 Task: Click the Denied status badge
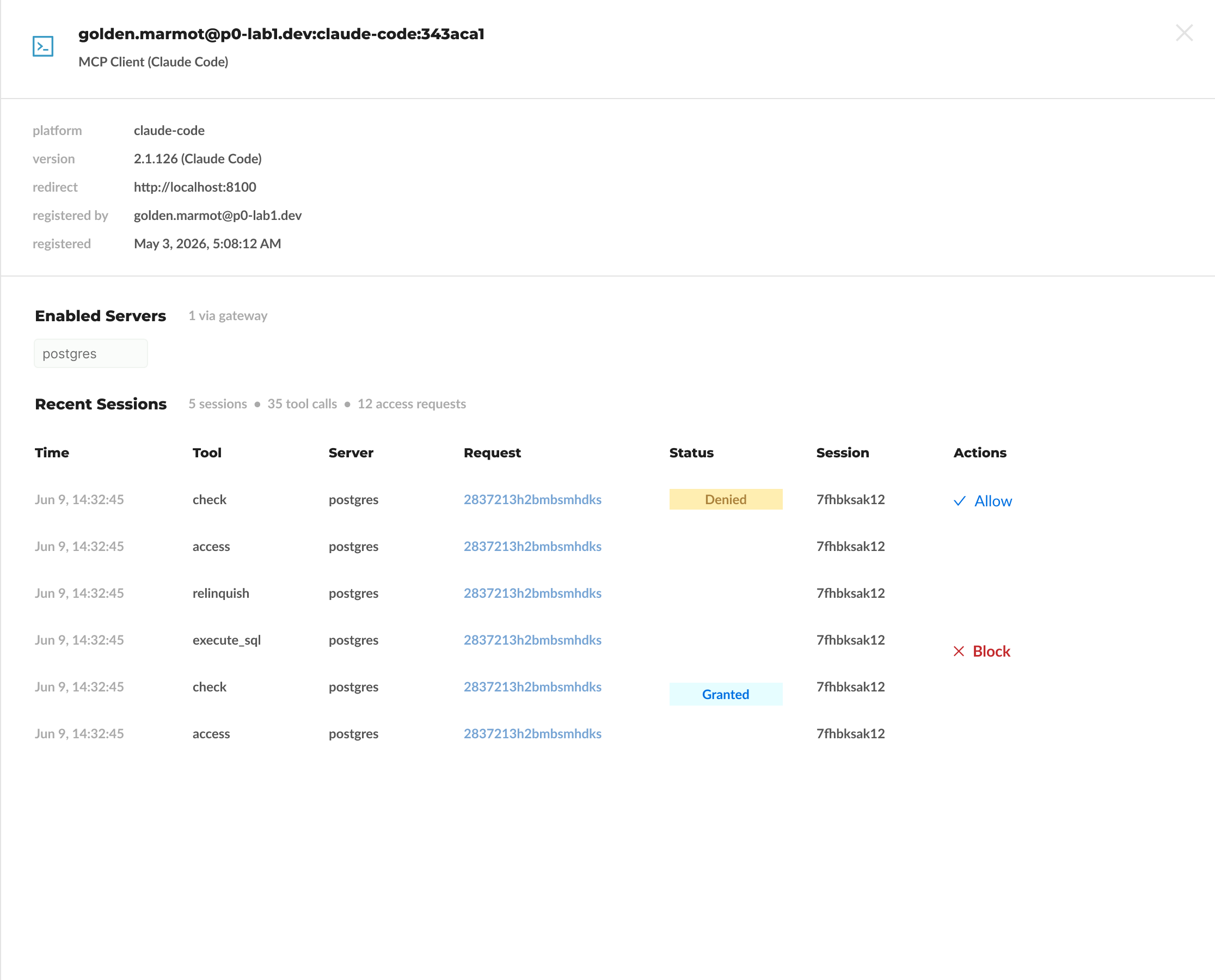point(726,500)
